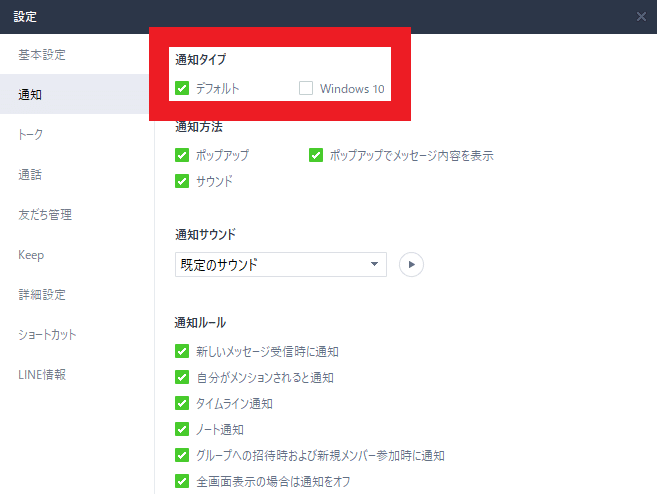The image size is (657, 494).
Task: Select the 通知 sidebar item
Action: [x=75, y=94]
